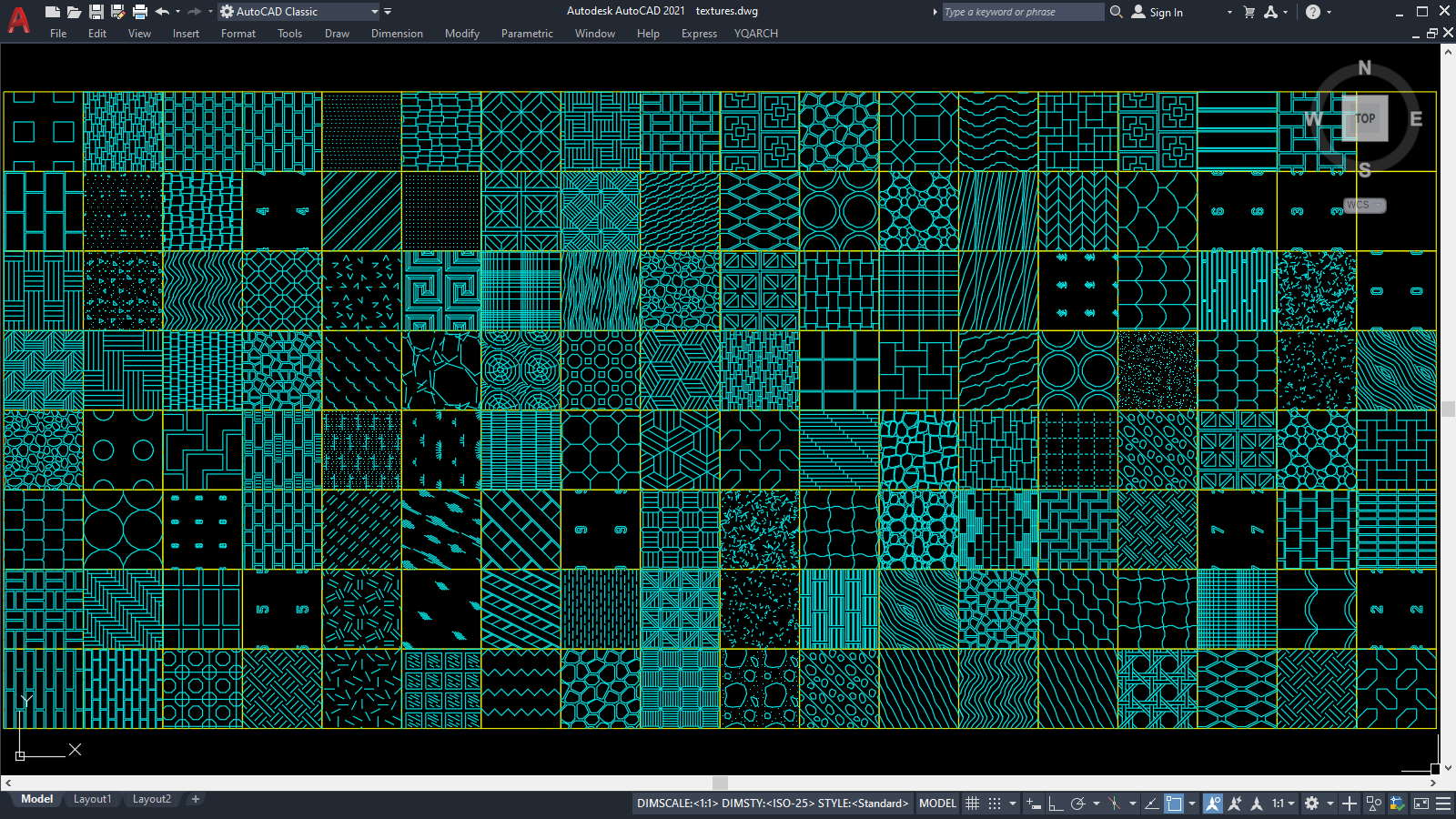The image size is (1456, 819).
Task: Click the MODEL button in status bar
Action: 936,803
